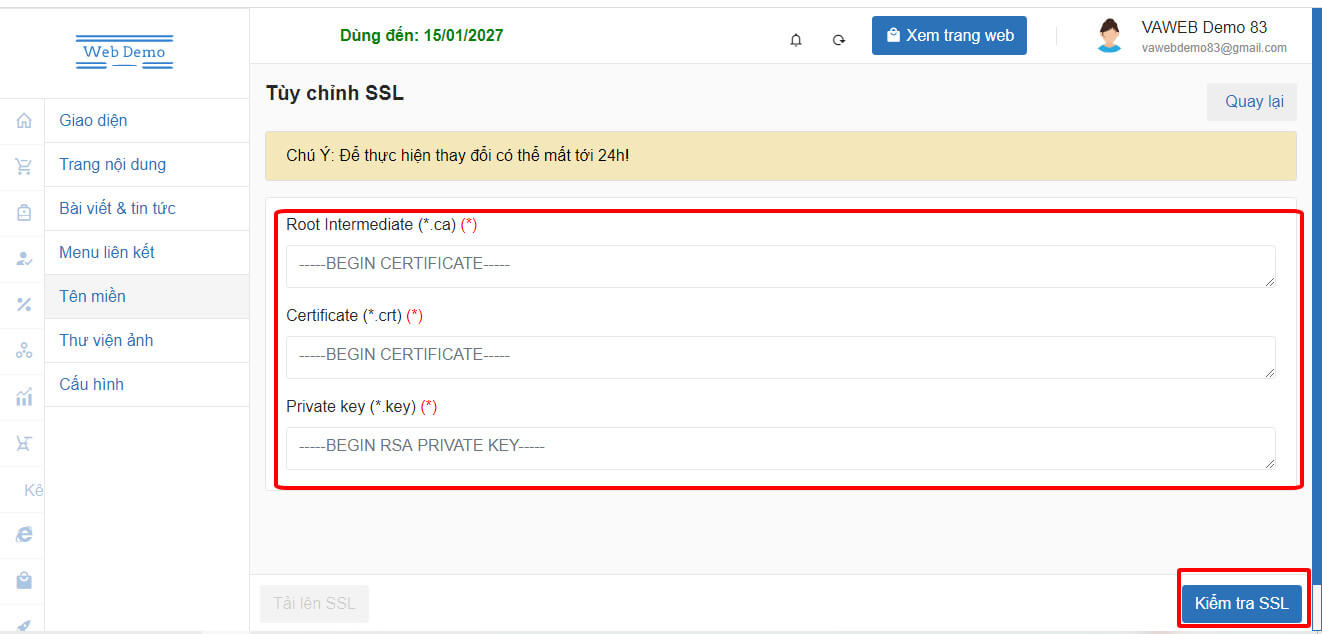Click into the Private key text area
1322x634 pixels.
pos(780,448)
